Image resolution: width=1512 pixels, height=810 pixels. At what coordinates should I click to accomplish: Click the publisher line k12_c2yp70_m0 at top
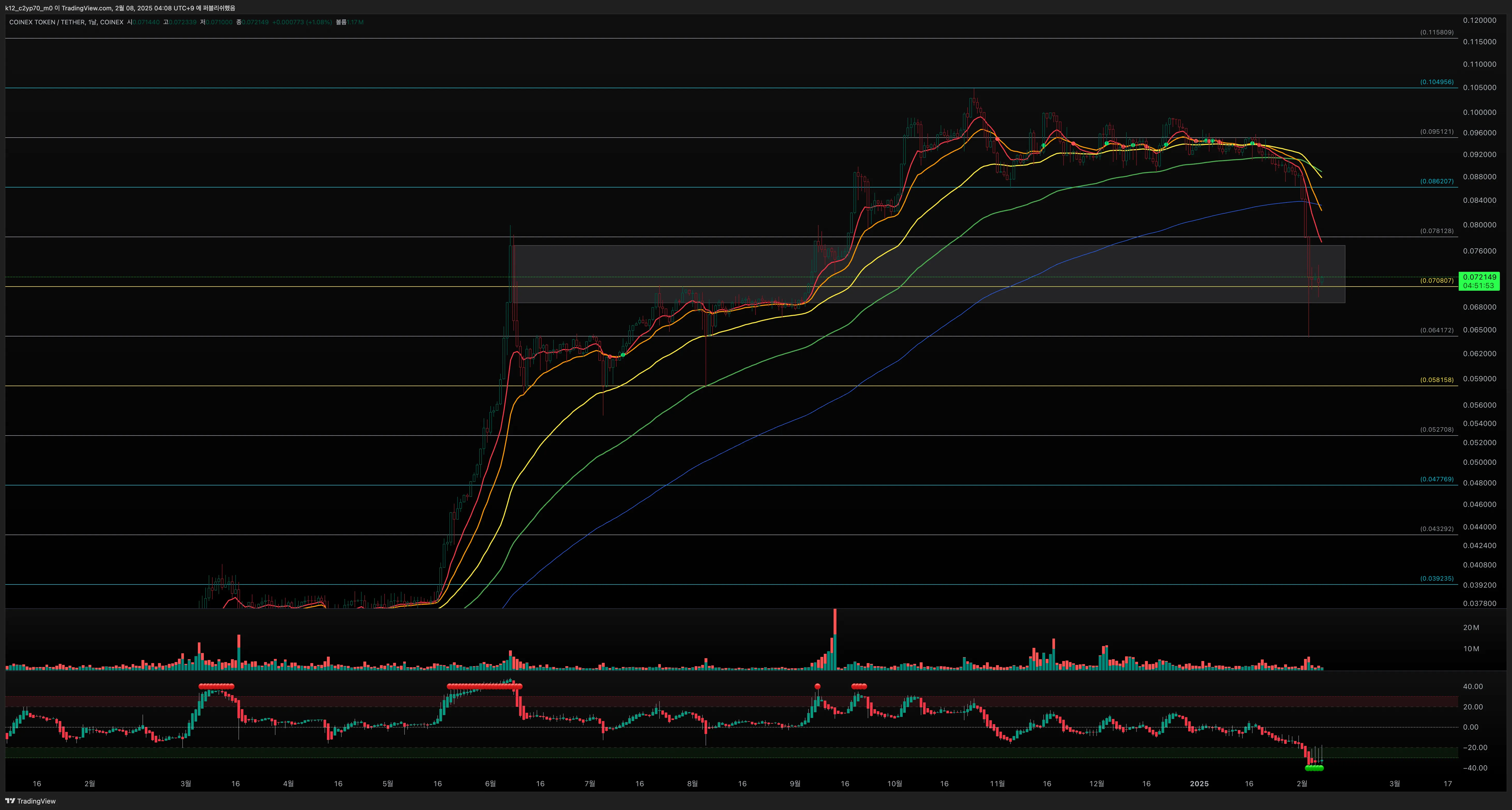(x=120, y=8)
